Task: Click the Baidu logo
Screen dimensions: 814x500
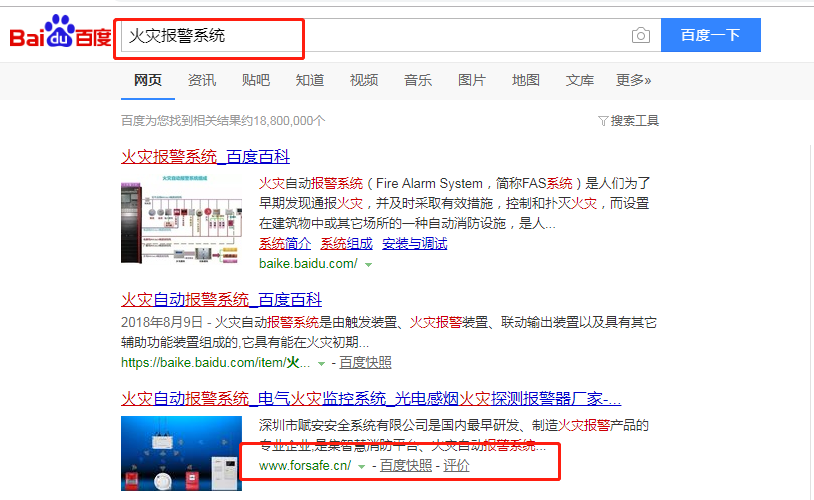Action: click(x=60, y=31)
